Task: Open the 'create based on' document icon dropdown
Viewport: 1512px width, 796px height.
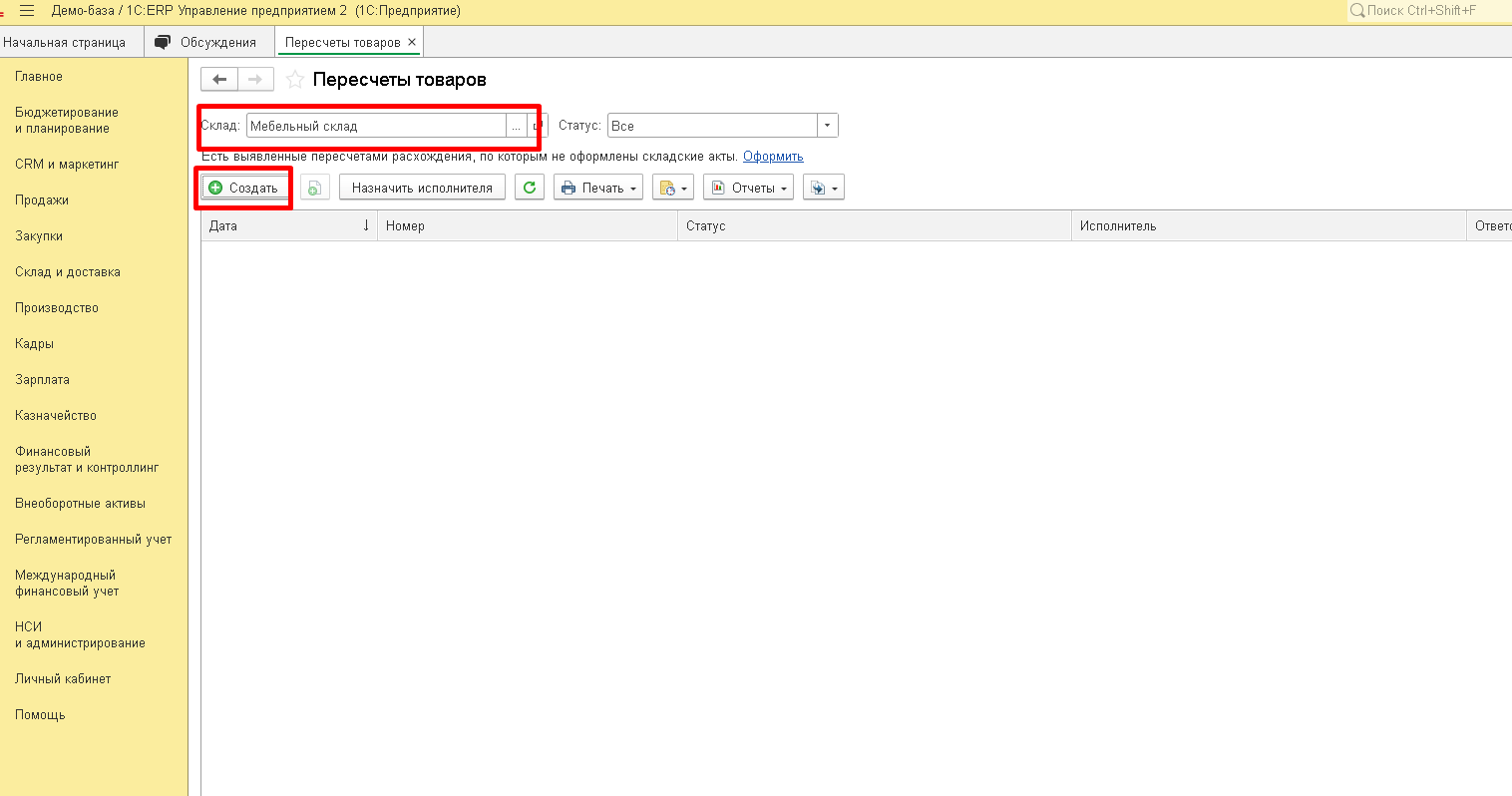Action: pos(673,188)
